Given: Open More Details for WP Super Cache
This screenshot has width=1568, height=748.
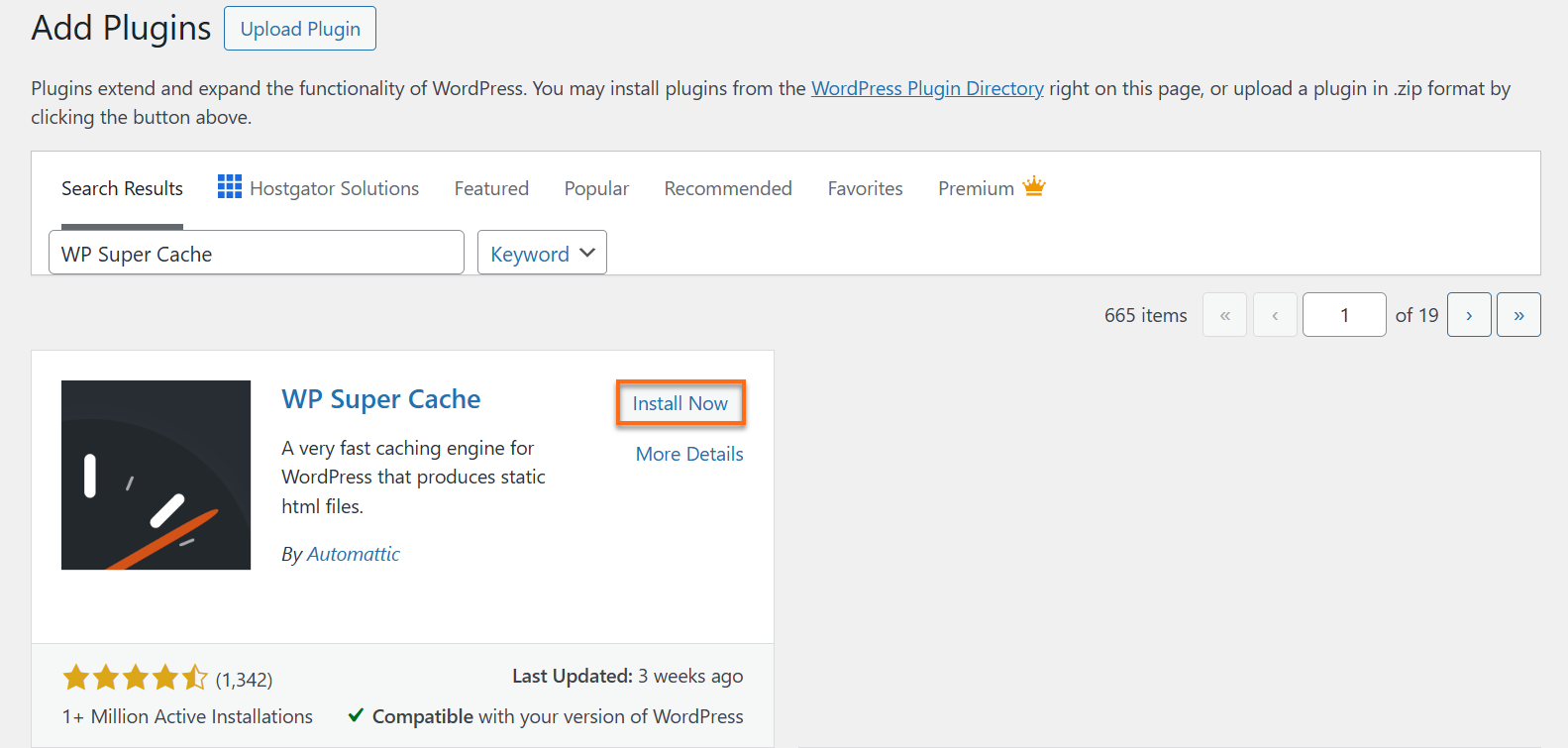Looking at the screenshot, I should tap(689, 454).
